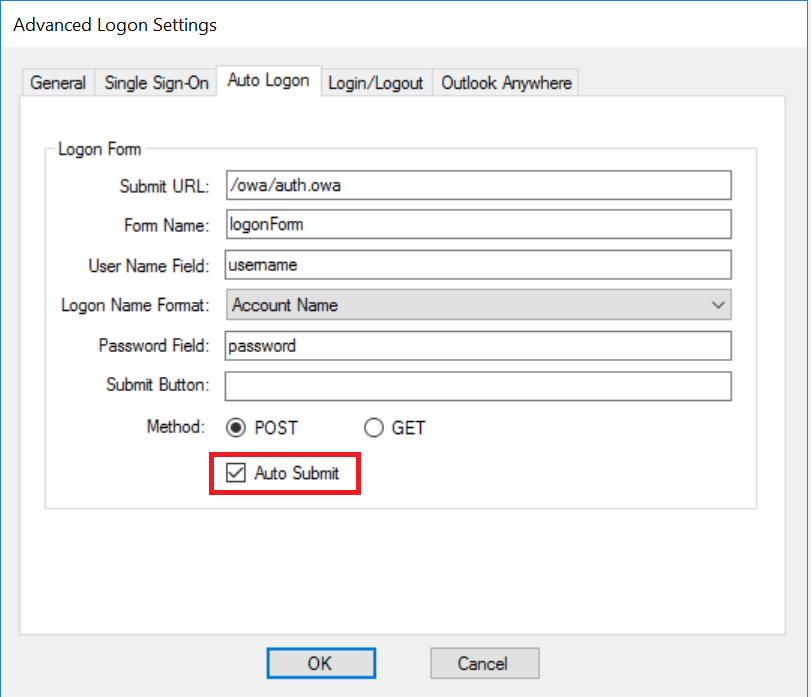811x697 pixels.
Task: Uncheck the Auto Submit checkbox
Action: tap(236, 473)
